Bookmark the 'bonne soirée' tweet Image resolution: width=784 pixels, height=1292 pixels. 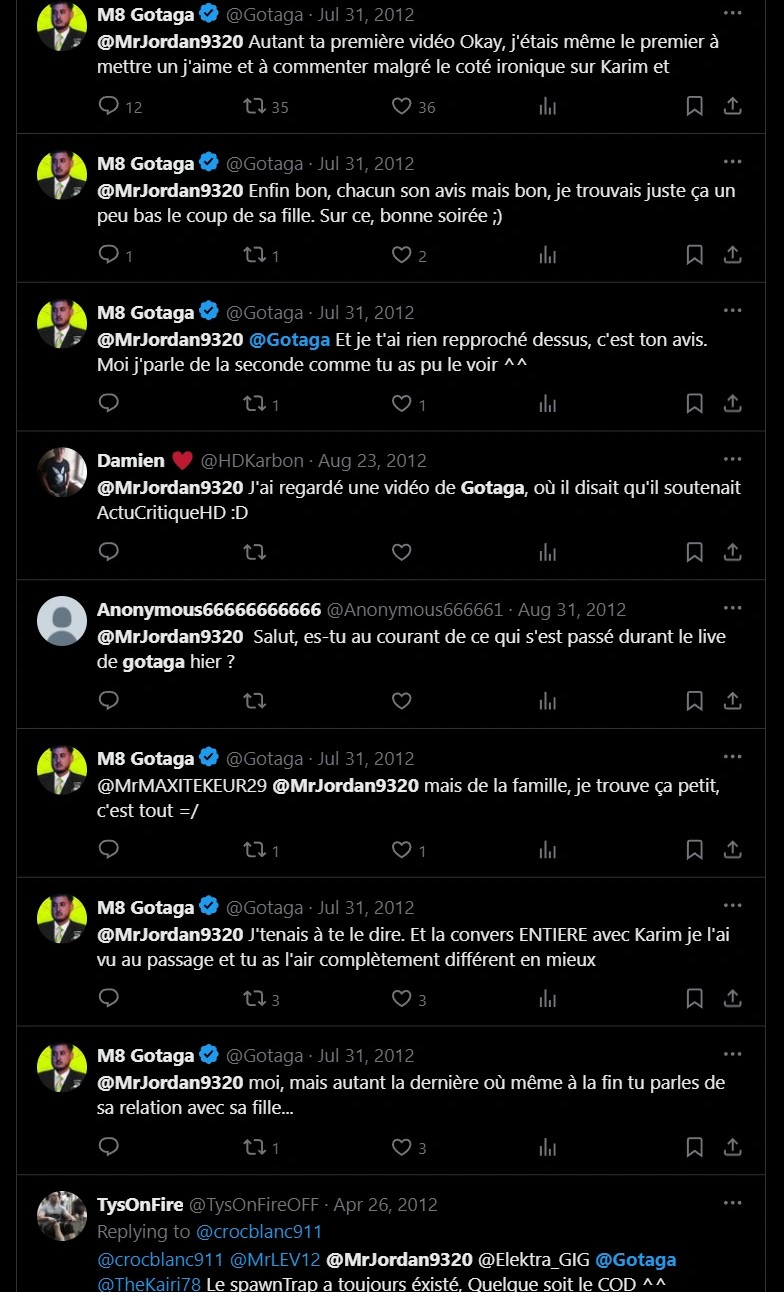coord(694,255)
